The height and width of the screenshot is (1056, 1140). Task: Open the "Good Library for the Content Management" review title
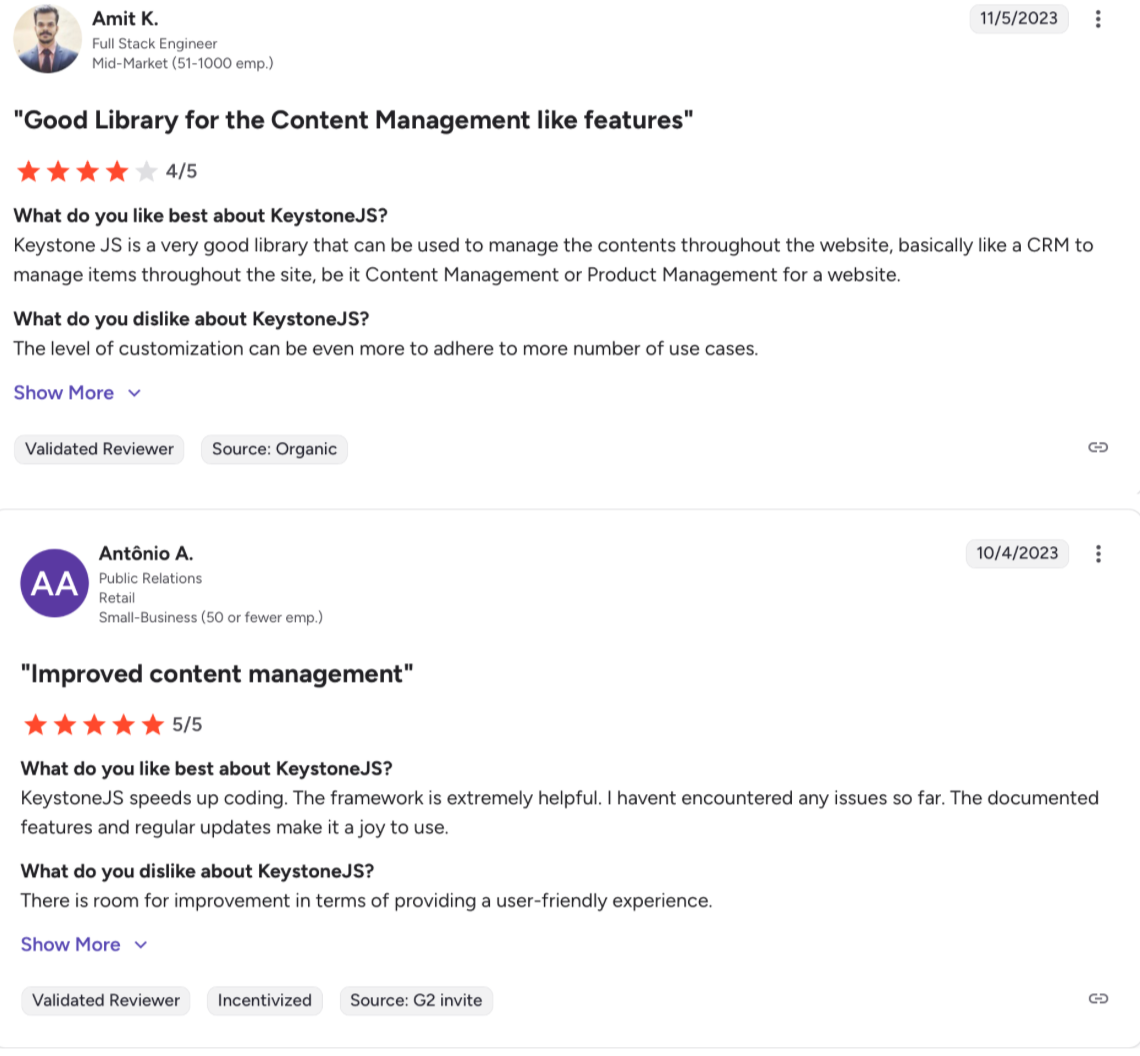tap(353, 121)
